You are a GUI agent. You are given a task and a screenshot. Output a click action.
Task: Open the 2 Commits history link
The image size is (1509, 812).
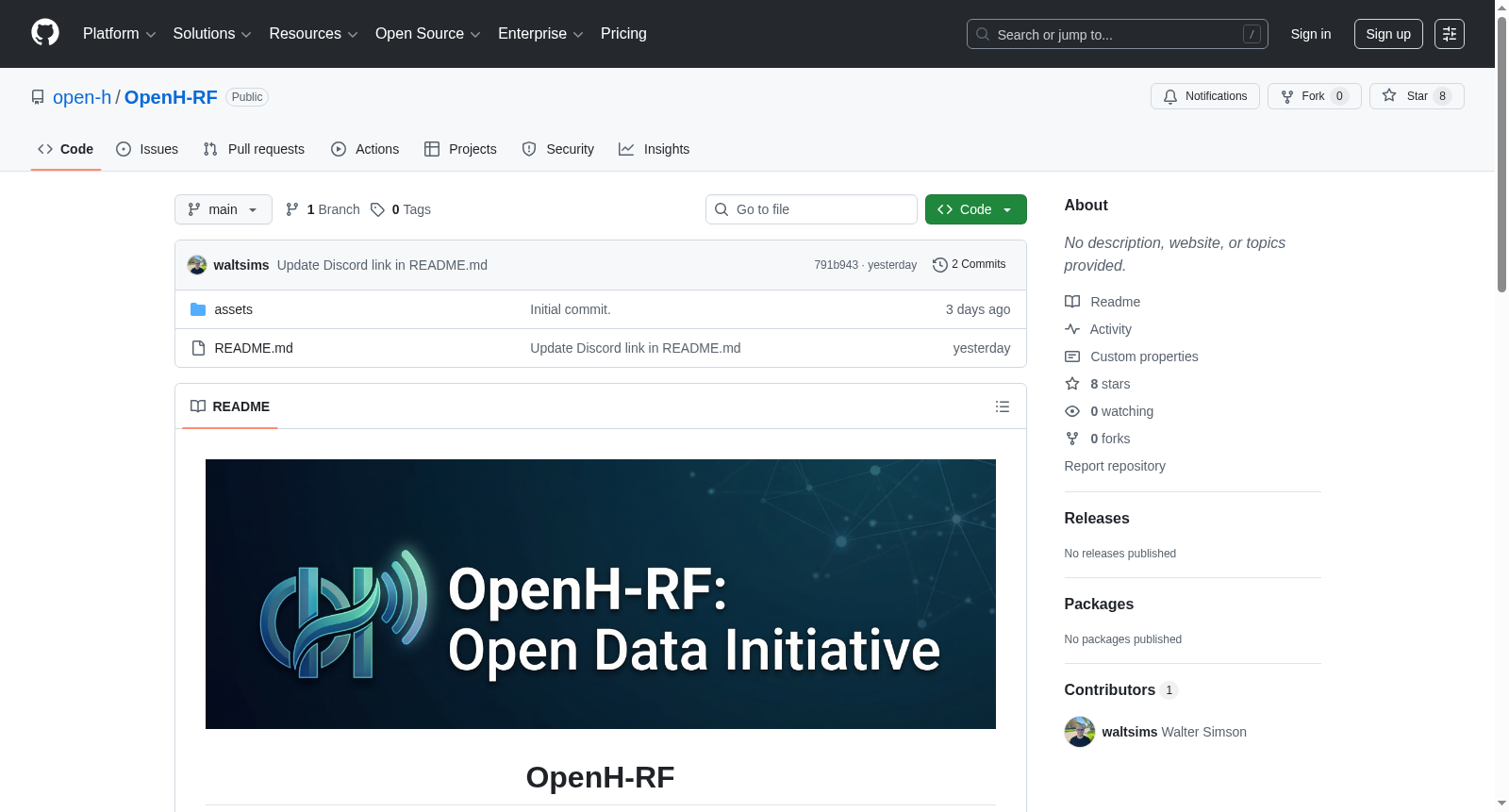tap(970, 264)
